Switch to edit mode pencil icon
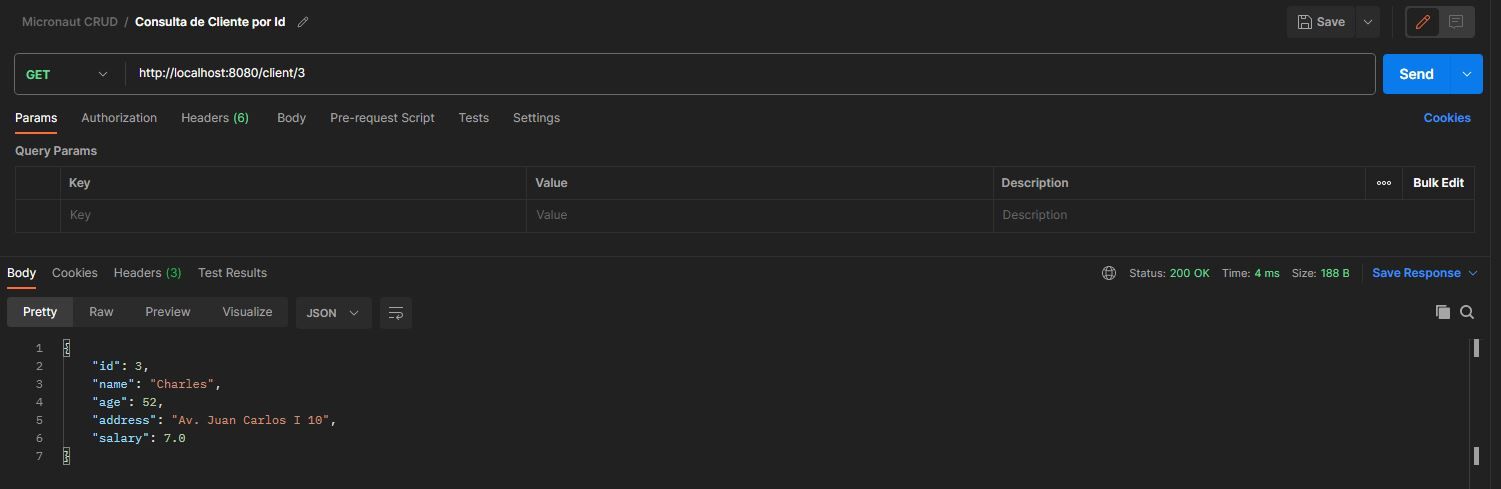The width and height of the screenshot is (1501, 489). pyautogui.click(x=1422, y=22)
